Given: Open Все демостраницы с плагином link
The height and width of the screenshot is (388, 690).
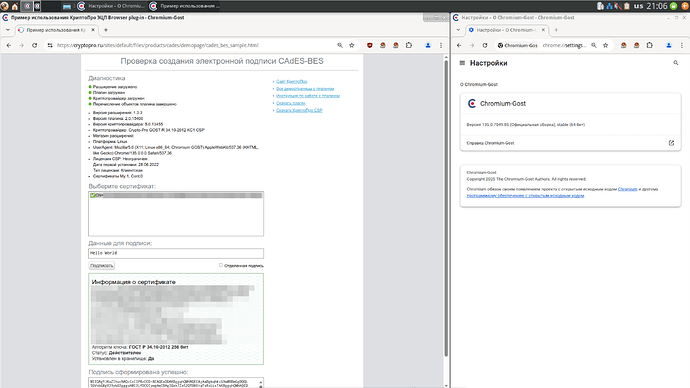Looking at the screenshot, I should click(305, 88).
